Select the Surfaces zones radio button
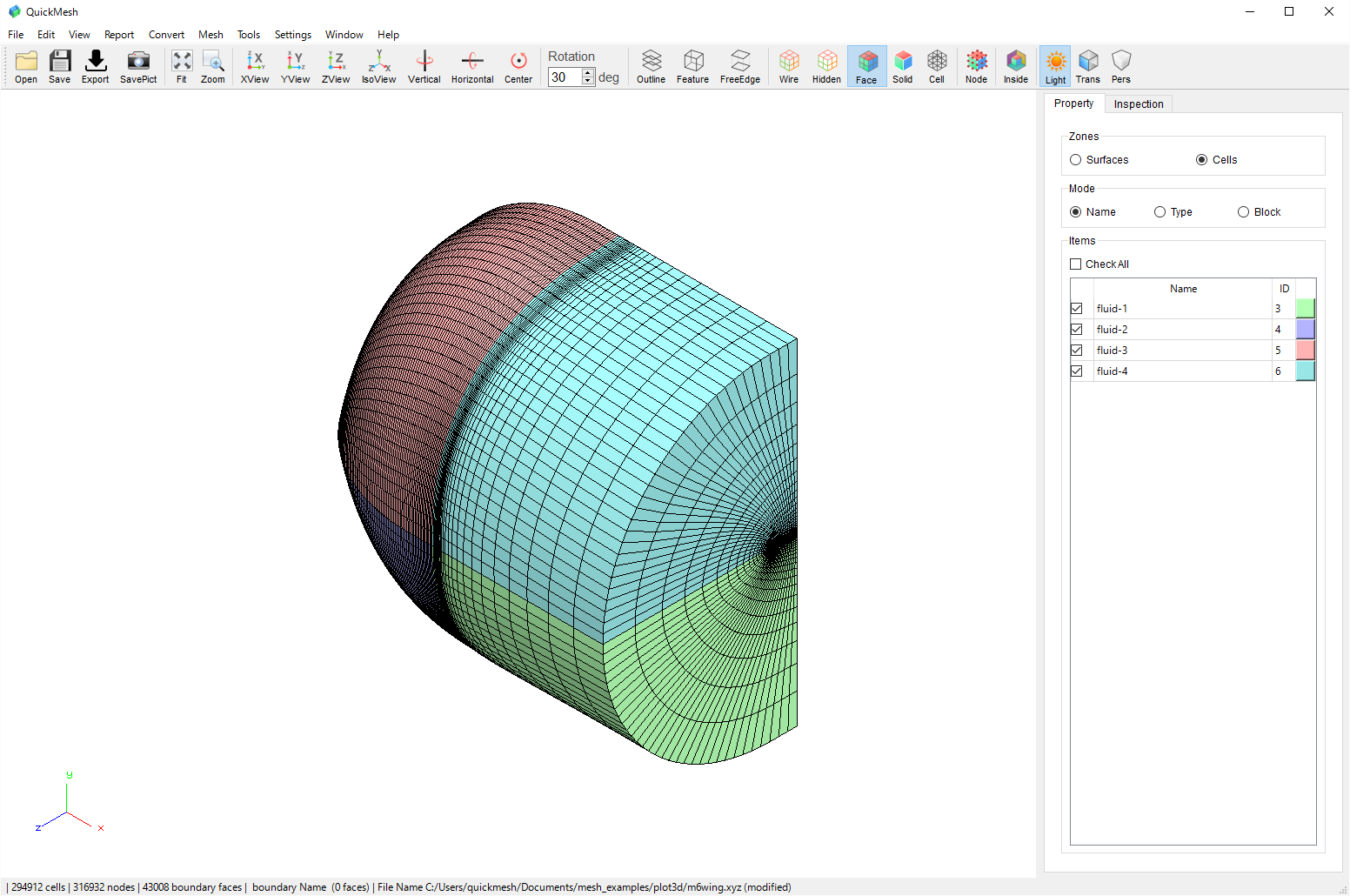The image size is (1350, 896). [x=1076, y=160]
